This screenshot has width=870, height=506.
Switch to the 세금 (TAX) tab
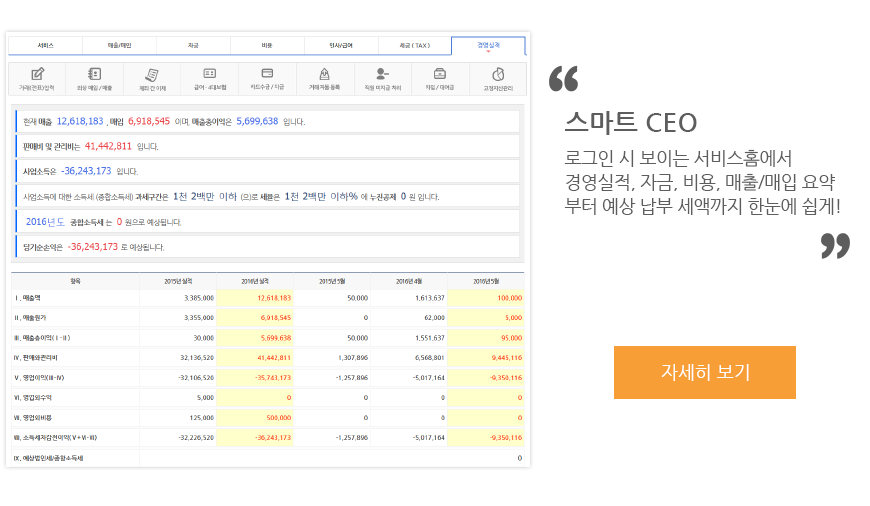415,45
